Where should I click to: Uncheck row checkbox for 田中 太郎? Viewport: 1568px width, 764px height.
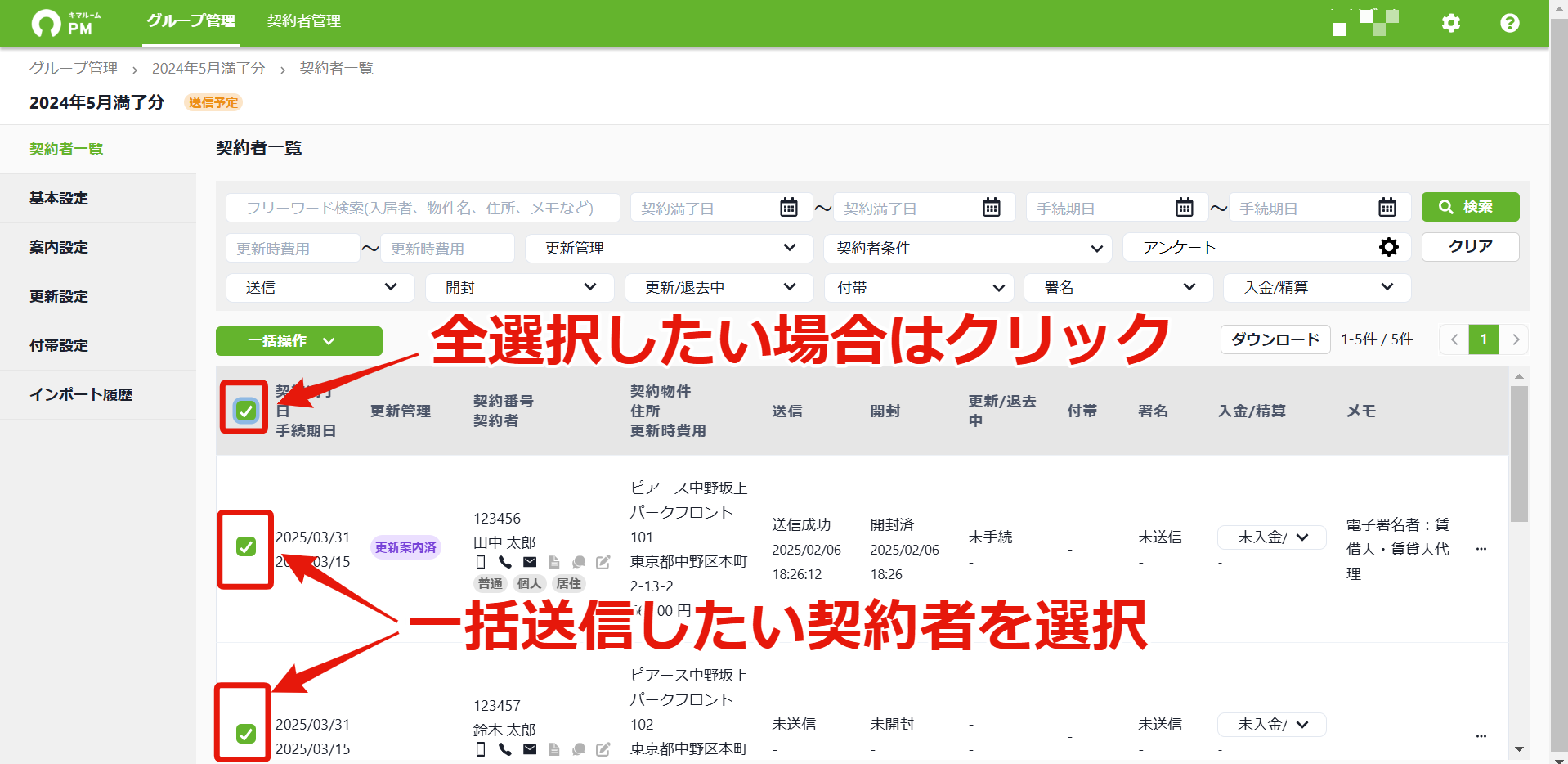246,546
